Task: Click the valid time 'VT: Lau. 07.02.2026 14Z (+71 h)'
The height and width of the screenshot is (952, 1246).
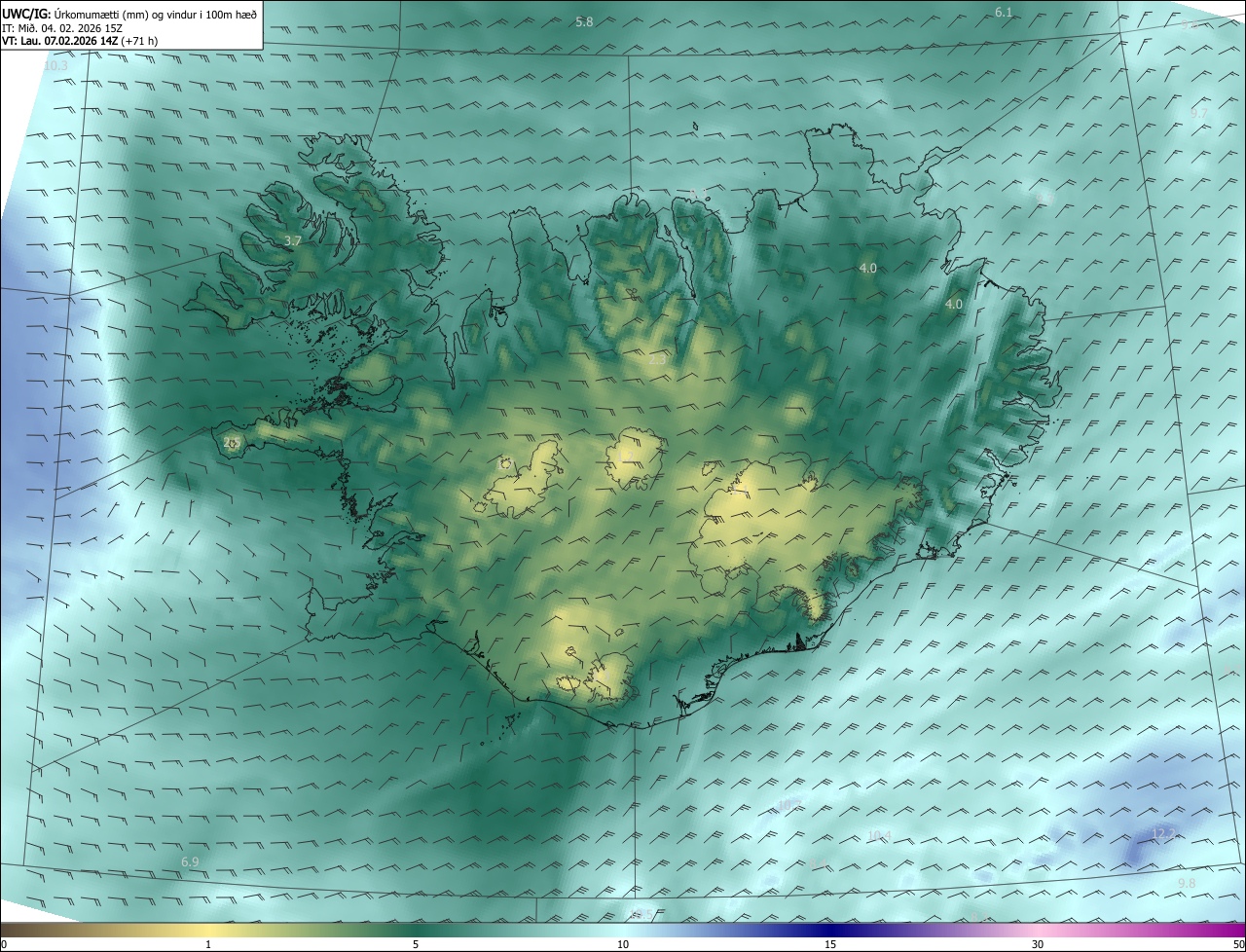Action: pos(80,42)
